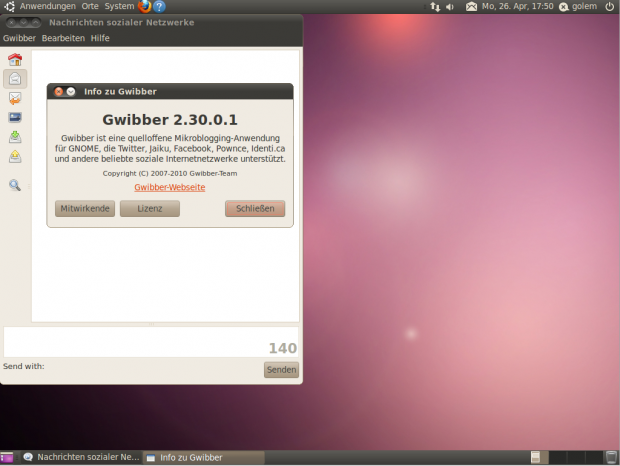This screenshot has height=466, width=620.
Task: Open the Help launcher in top panel
Action: [x=159, y=6]
